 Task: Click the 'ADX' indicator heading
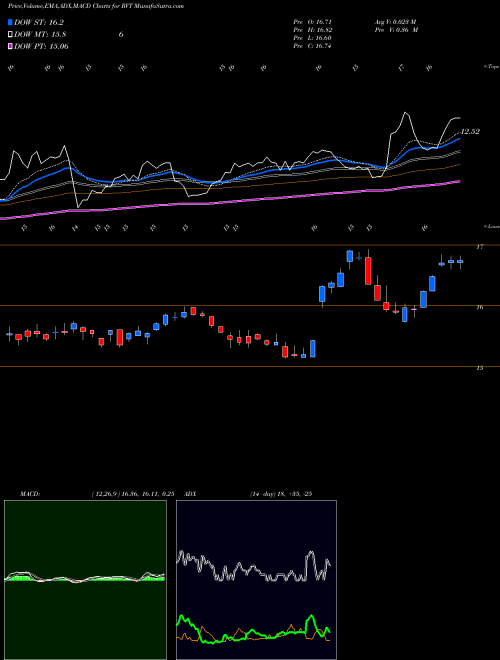coord(190,494)
